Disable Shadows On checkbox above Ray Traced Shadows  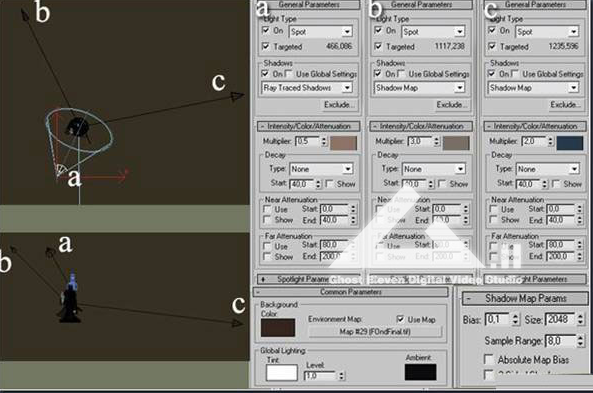tap(265, 73)
